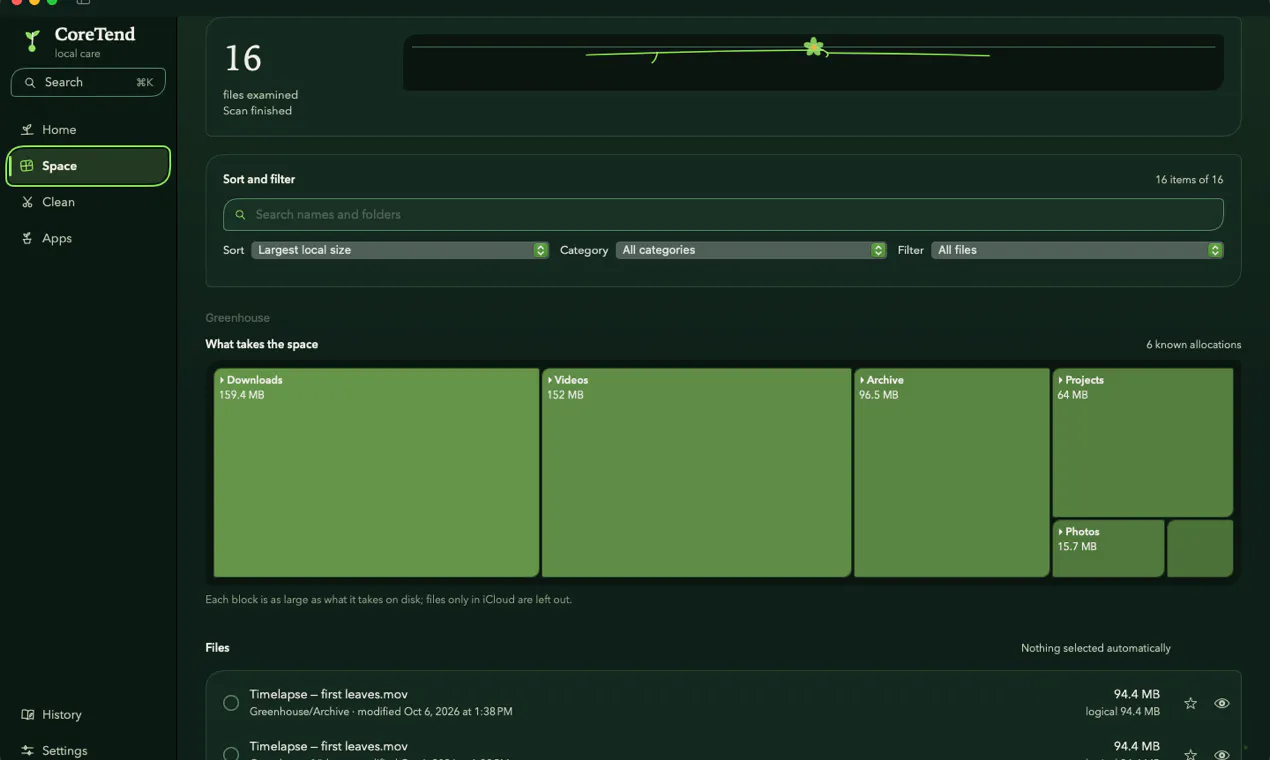
Task: Click the Settings sliders icon
Action: (27, 751)
